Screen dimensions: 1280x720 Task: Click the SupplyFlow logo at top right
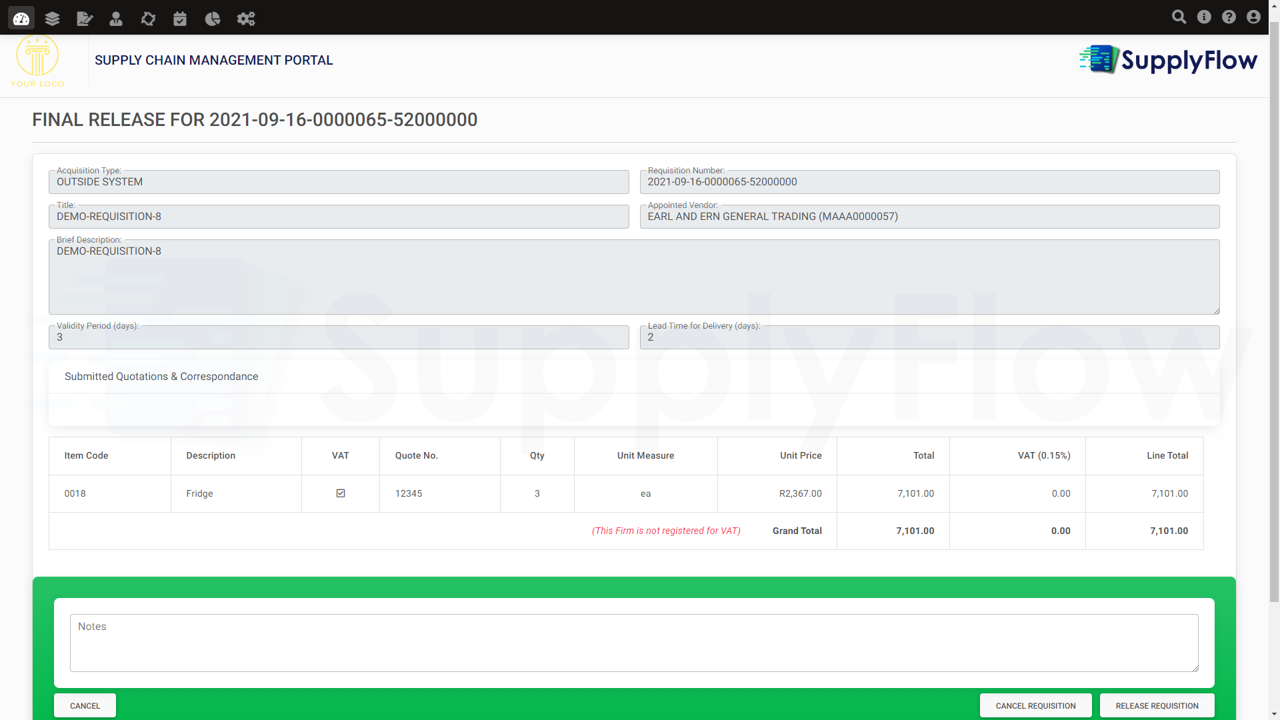pos(1168,60)
